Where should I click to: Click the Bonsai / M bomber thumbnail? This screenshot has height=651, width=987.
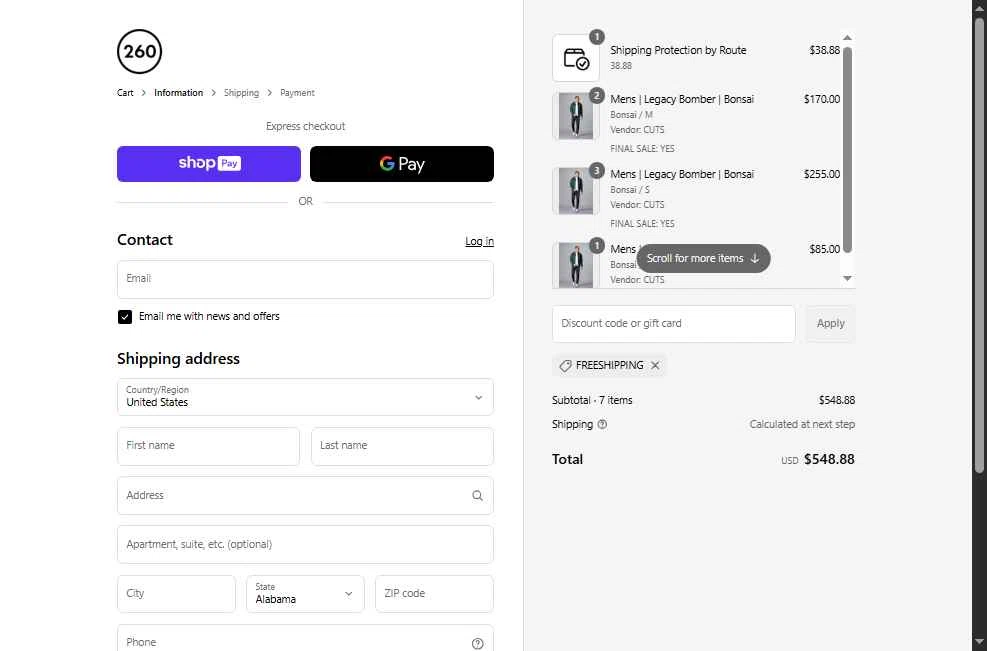[576, 116]
